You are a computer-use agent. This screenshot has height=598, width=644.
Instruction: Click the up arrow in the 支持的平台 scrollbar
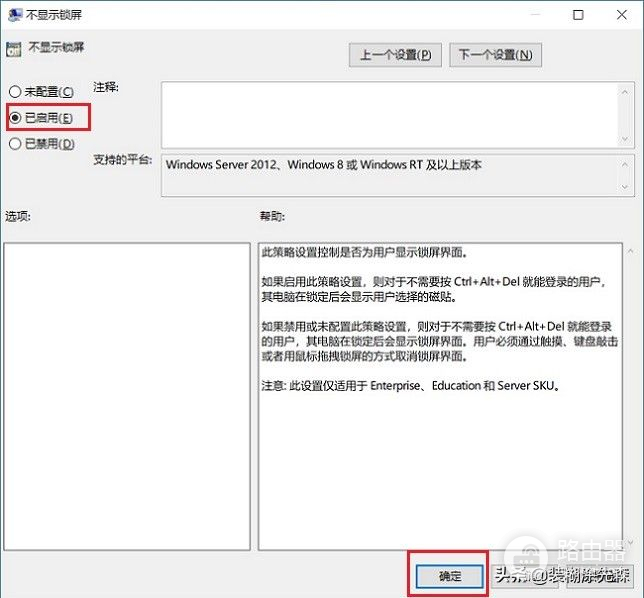click(625, 162)
